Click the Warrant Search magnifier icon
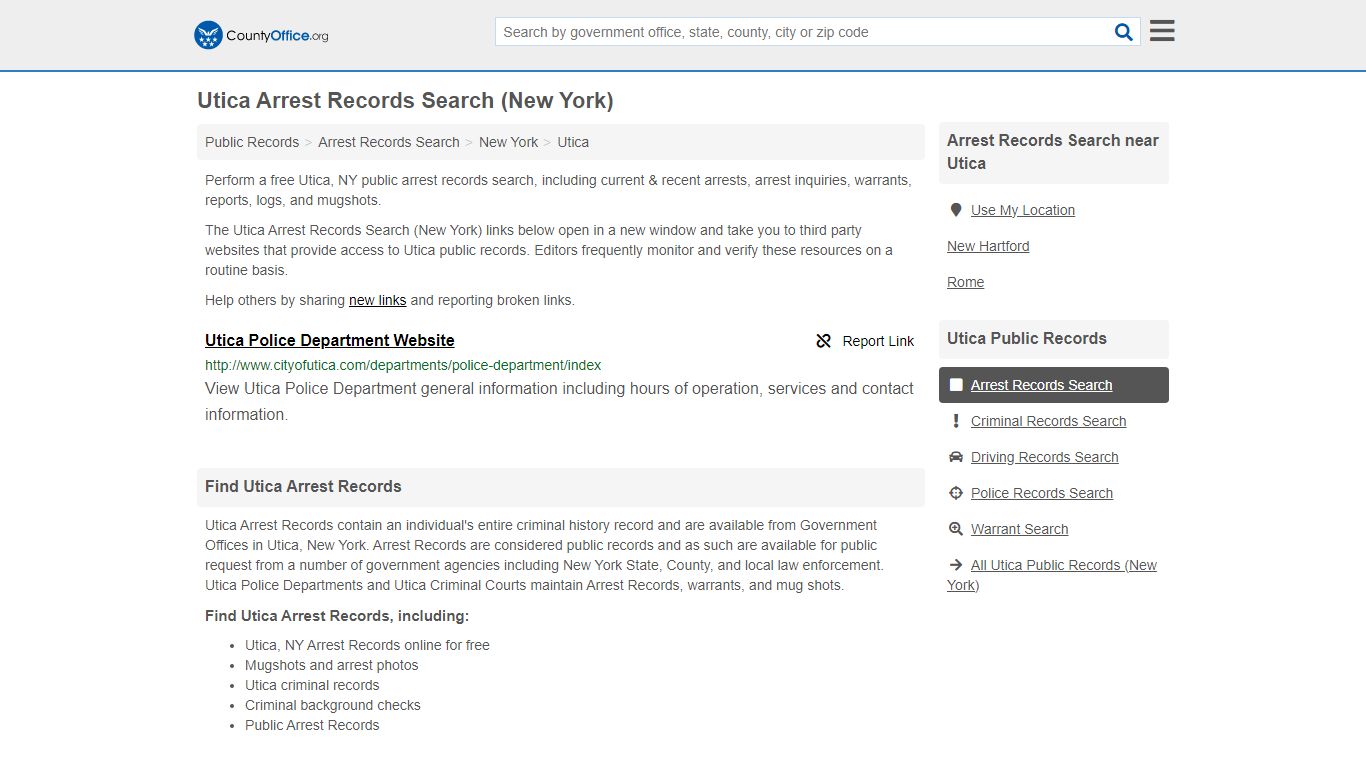1366x768 pixels. [956, 529]
